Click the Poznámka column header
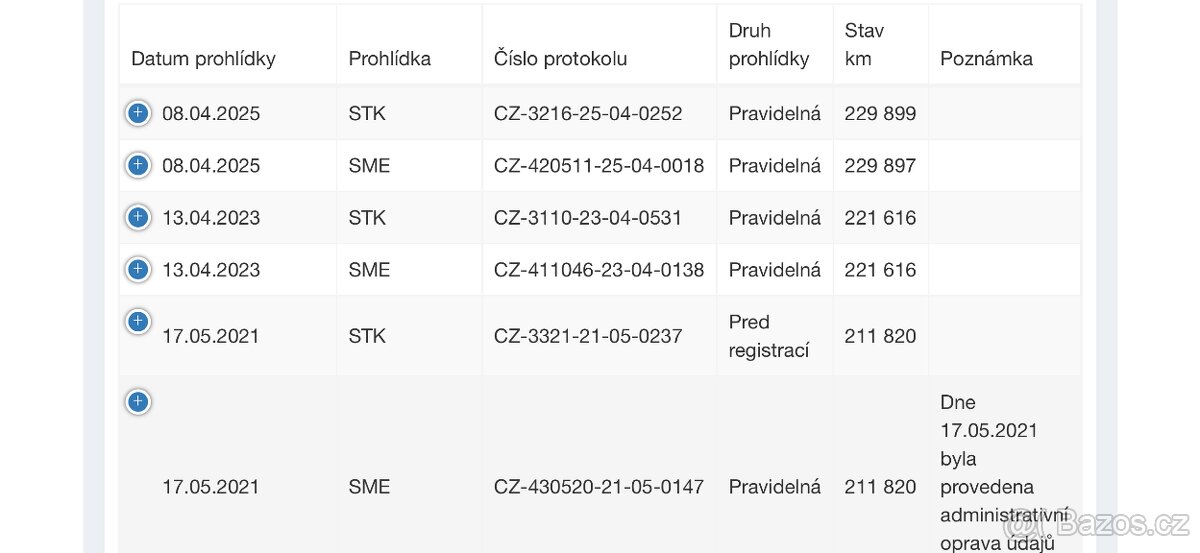This screenshot has width=1200, height=553. click(x=986, y=58)
